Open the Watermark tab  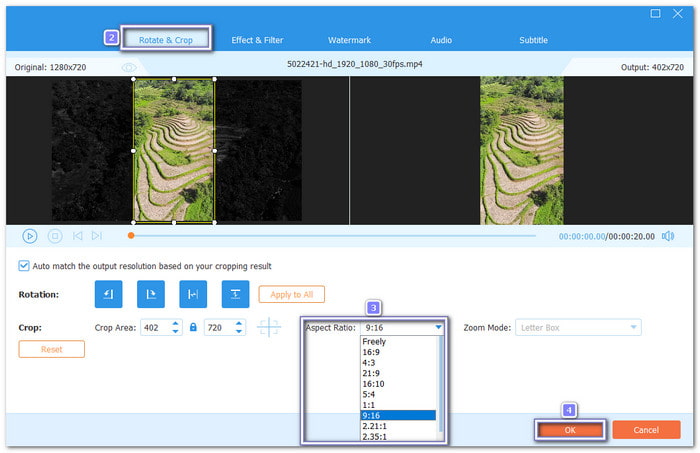(x=350, y=40)
